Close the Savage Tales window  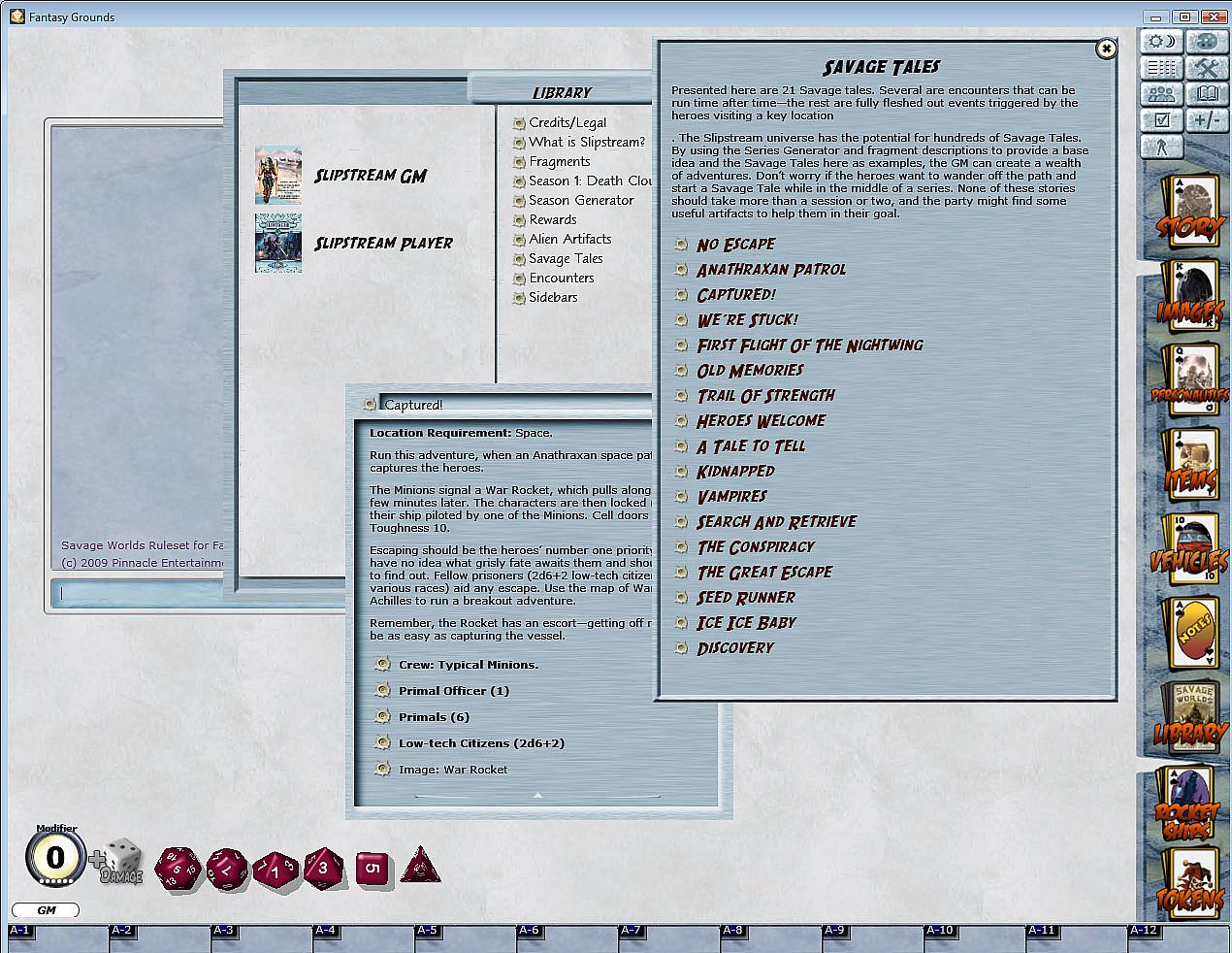pos(1105,49)
